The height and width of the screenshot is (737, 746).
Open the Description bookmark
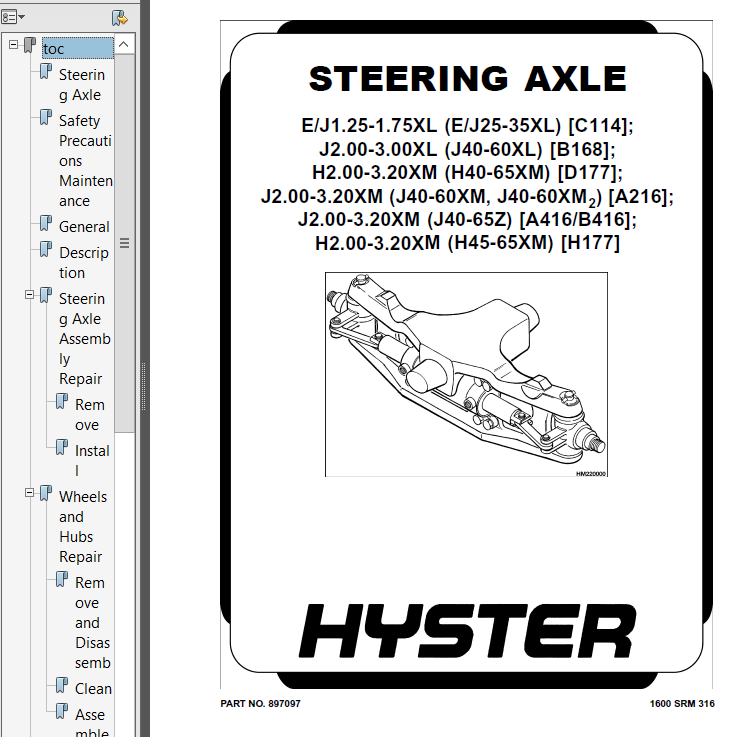coord(84,263)
